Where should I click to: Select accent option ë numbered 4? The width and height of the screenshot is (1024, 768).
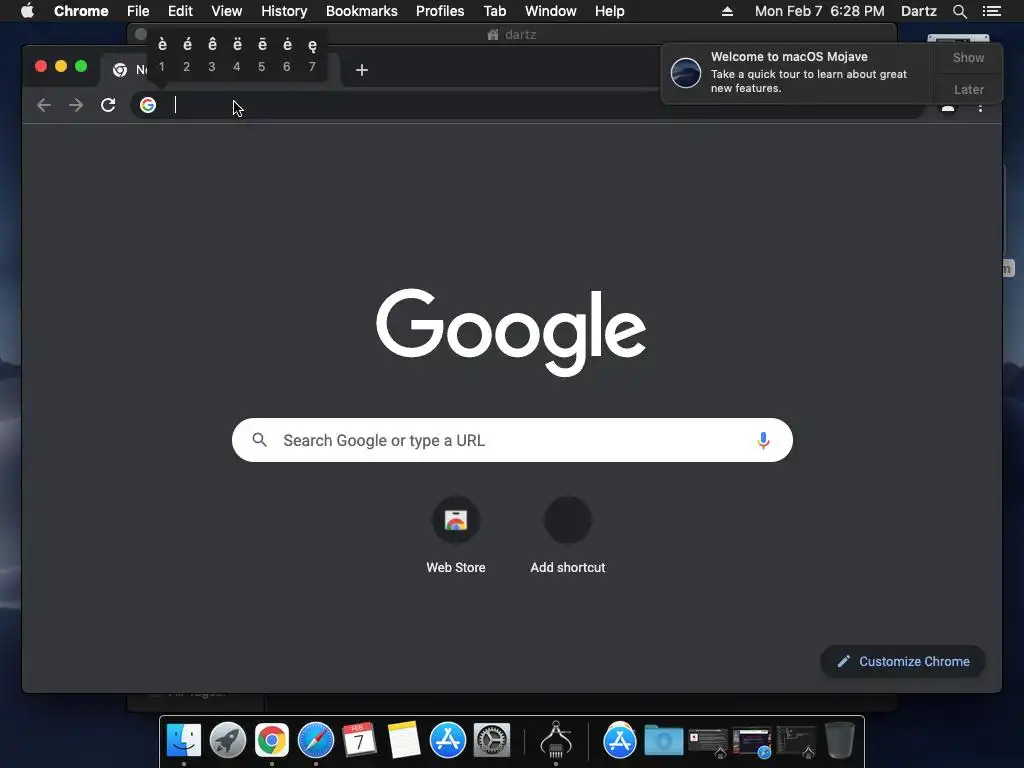pyautogui.click(x=237, y=54)
